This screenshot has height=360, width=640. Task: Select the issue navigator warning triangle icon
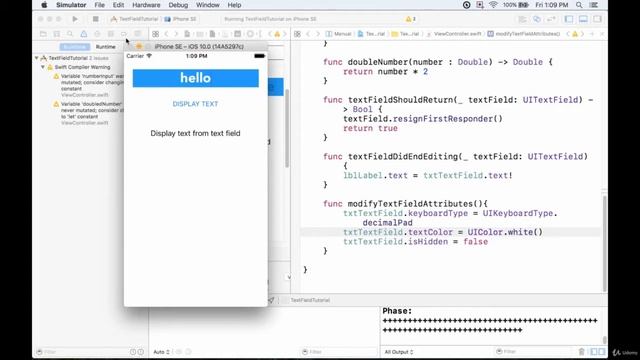coord(84,34)
